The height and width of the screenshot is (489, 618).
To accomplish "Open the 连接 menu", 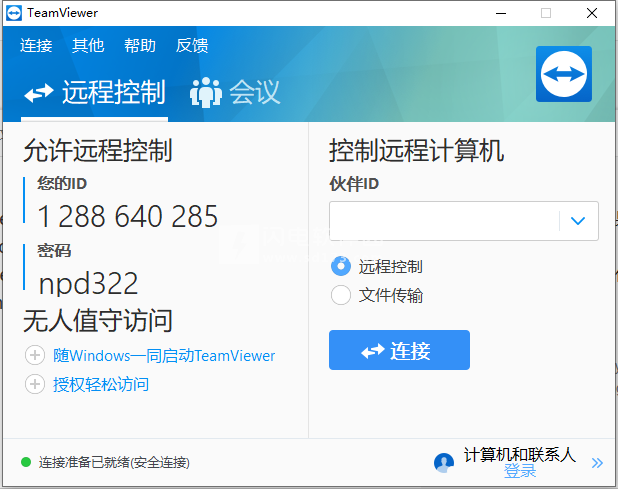I will coord(36,46).
